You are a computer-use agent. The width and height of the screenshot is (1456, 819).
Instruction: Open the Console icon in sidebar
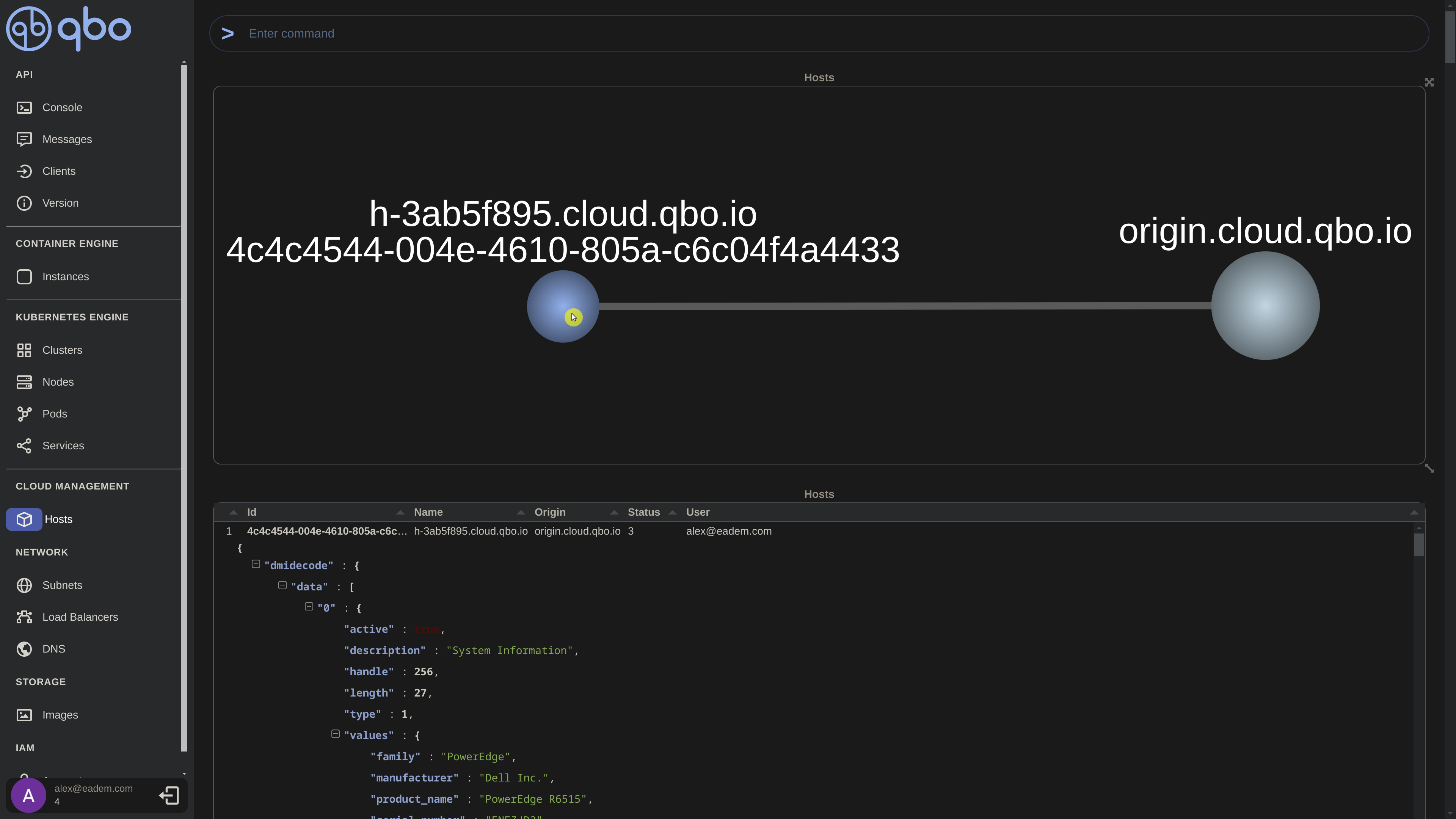coord(24,107)
